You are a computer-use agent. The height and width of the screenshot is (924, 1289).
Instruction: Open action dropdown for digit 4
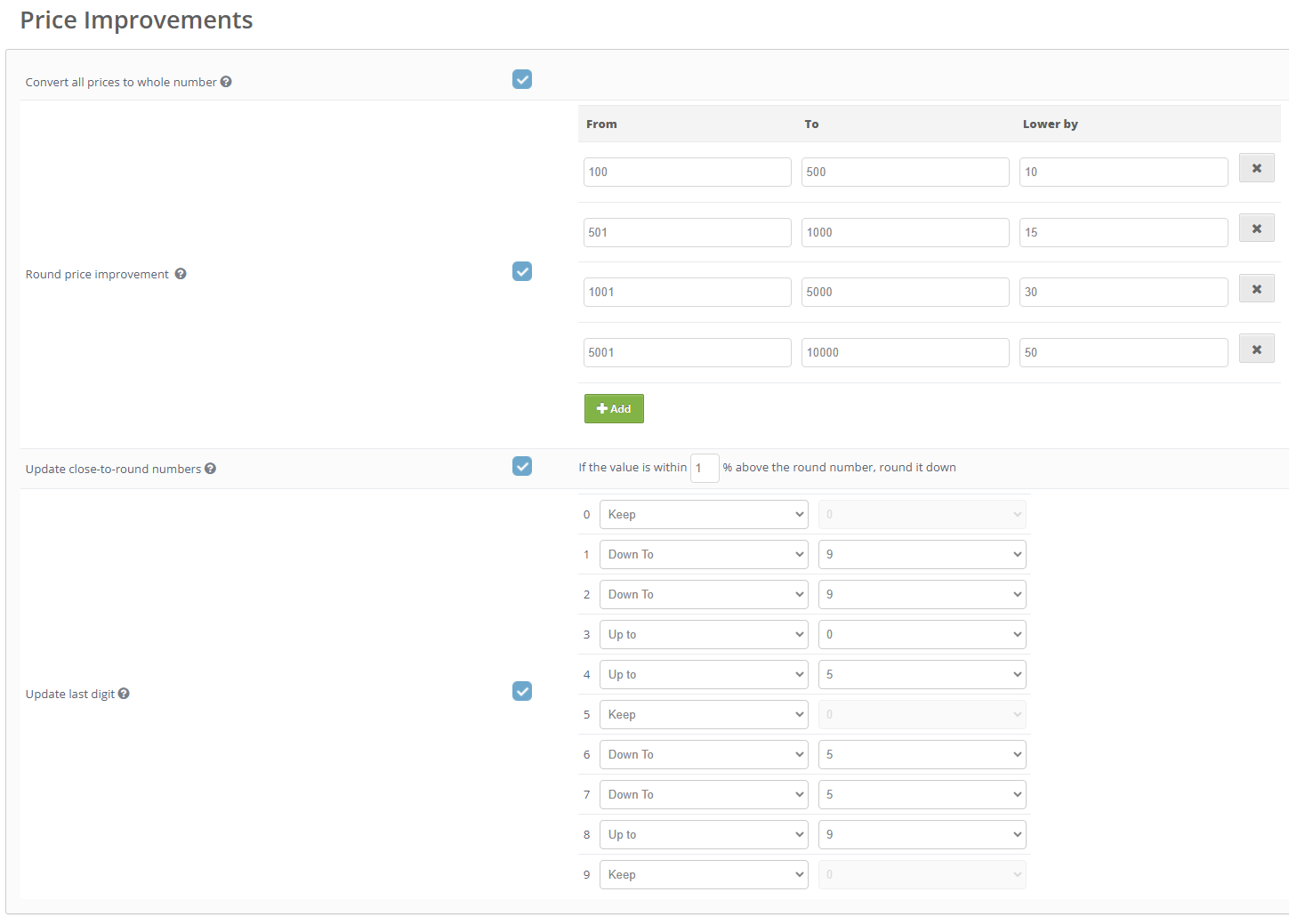(x=704, y=674)
